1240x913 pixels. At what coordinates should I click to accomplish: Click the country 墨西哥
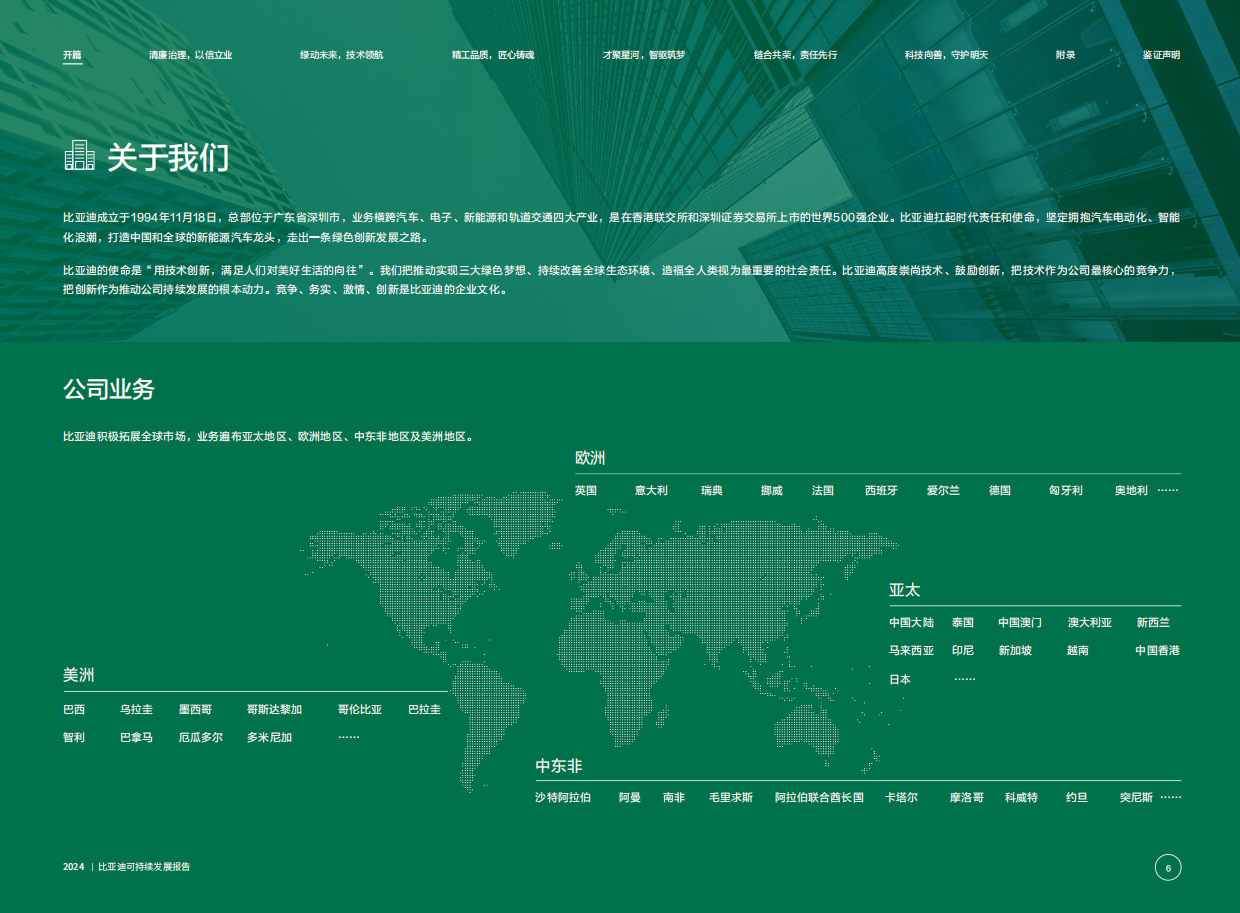point(196,709)
